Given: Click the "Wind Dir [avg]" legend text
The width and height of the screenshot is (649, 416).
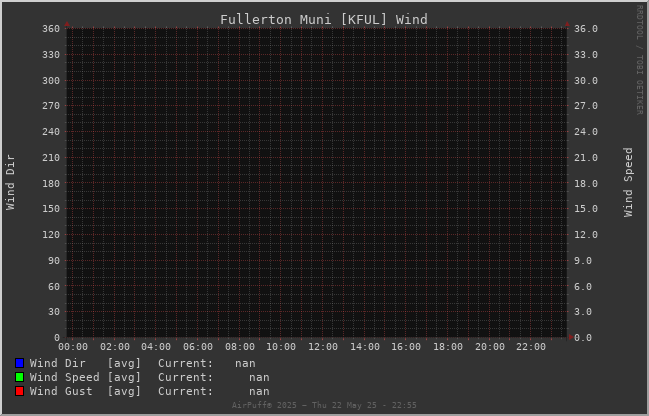Looking at the screenshot, I should [85, 363].
